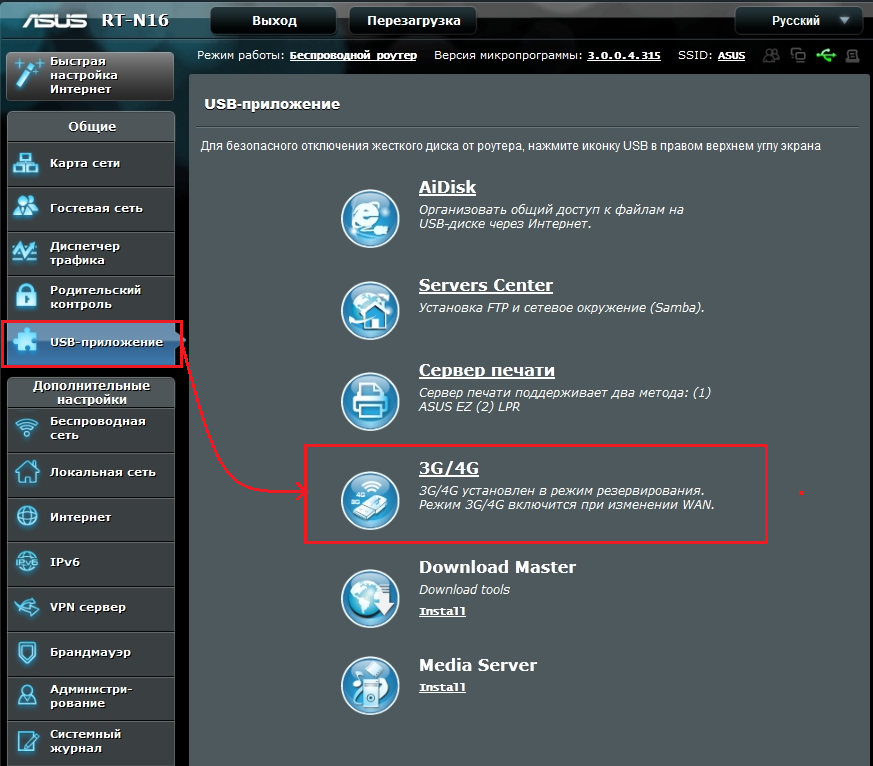Select the 3G/4G USB modem icon
Viewport: 873px width, 766px height.
[371, 499]
